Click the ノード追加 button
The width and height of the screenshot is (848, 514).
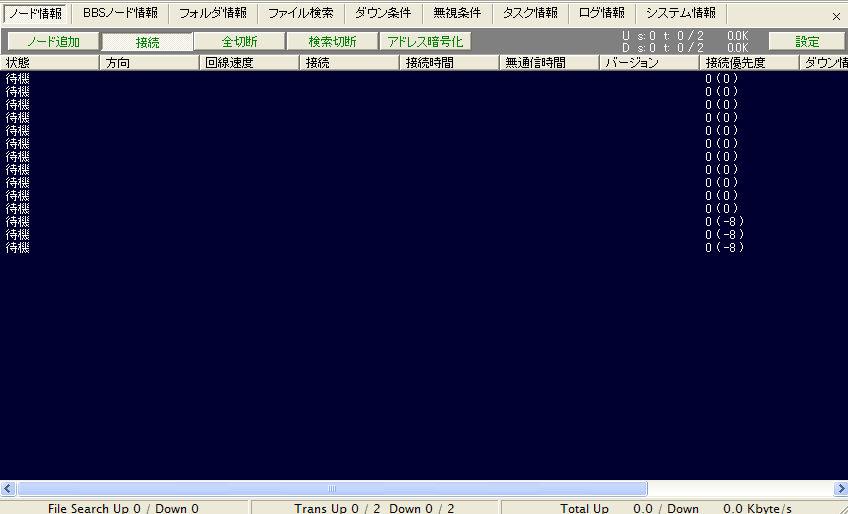[x=54, y=42]
